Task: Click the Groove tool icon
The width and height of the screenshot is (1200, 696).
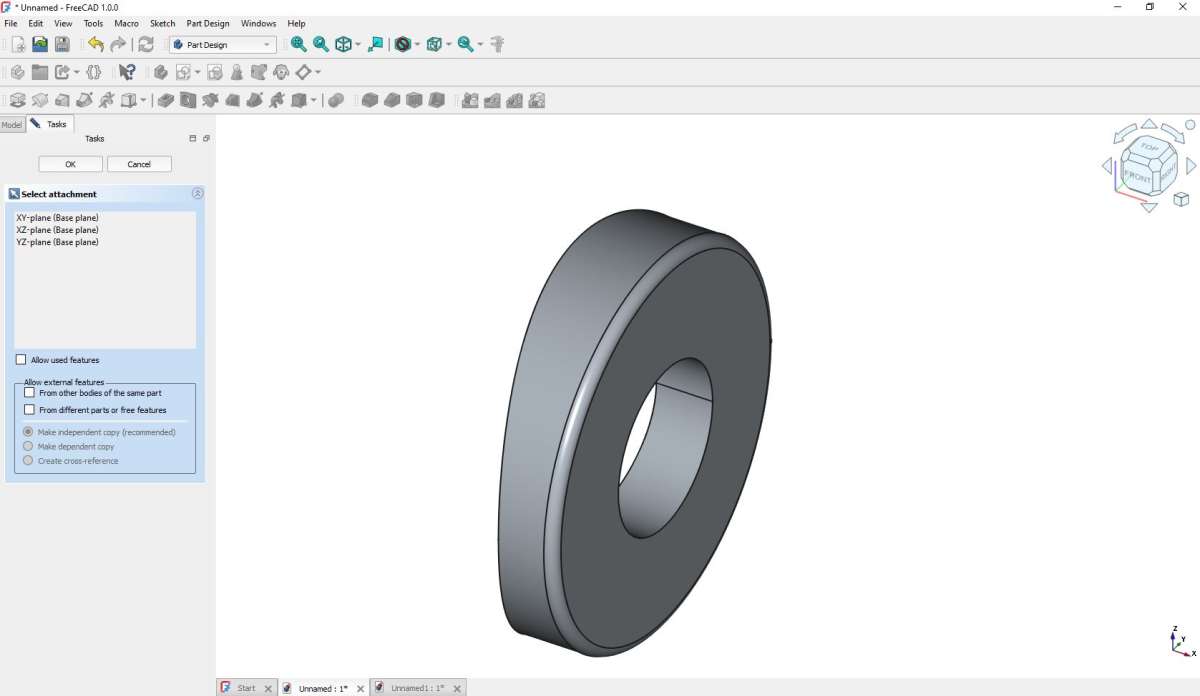Action: point(210,100)
